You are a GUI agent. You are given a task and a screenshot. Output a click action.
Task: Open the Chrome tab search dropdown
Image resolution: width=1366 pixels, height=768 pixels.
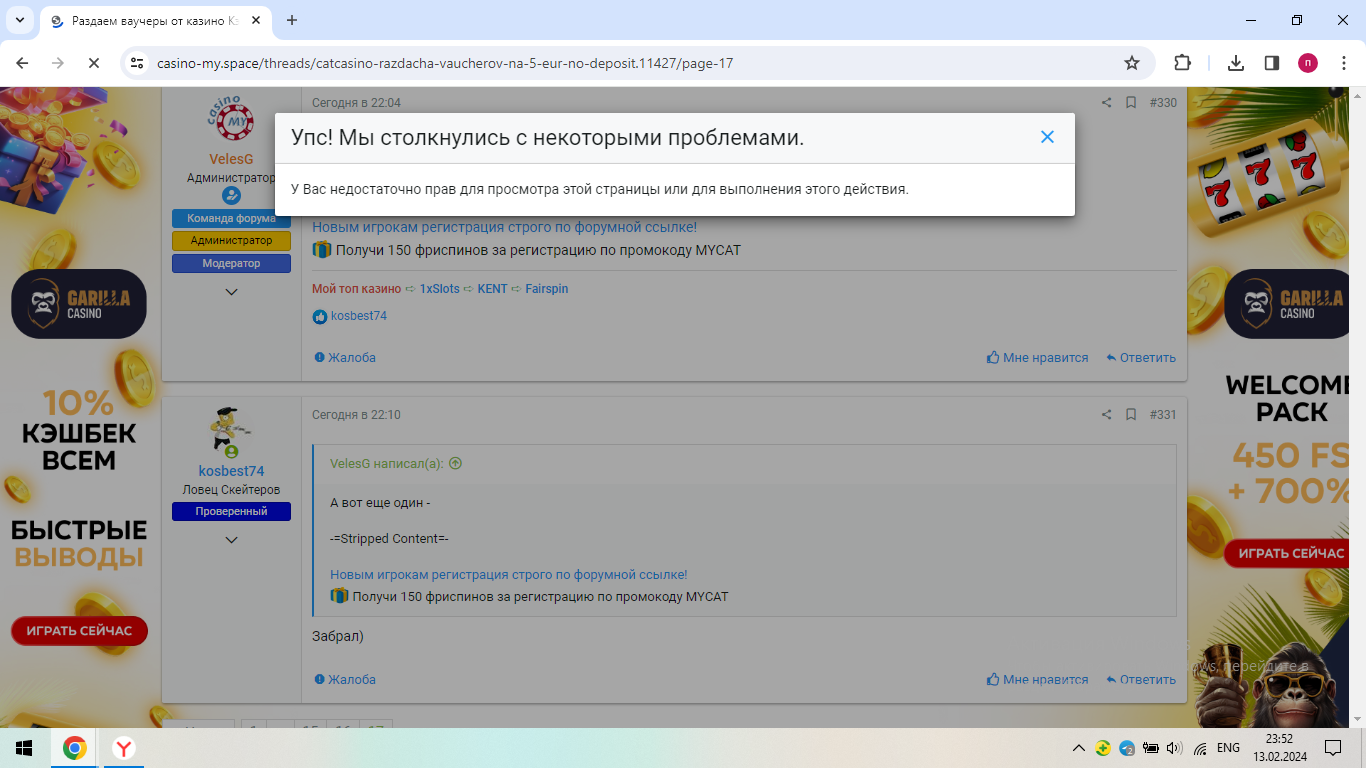(x=19, y=20)
